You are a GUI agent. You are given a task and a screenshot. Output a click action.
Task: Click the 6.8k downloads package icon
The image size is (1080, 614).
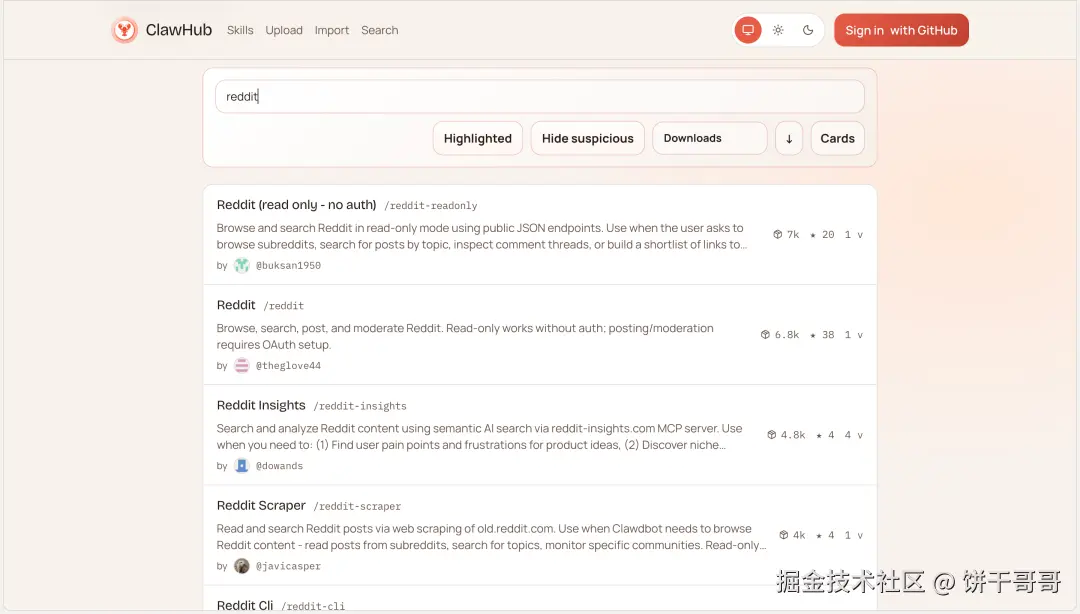[x=765, y=335]
